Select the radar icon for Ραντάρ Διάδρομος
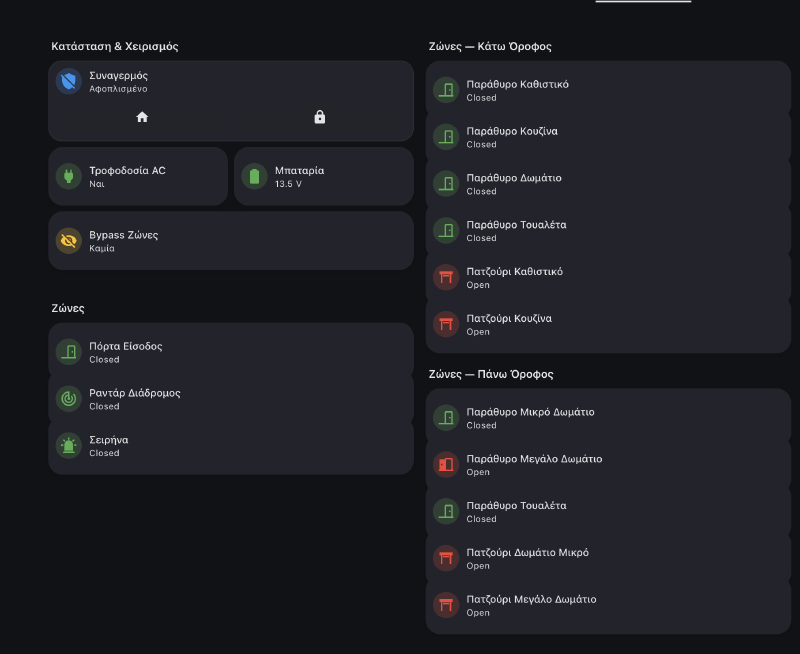 [x=68, y=399]
